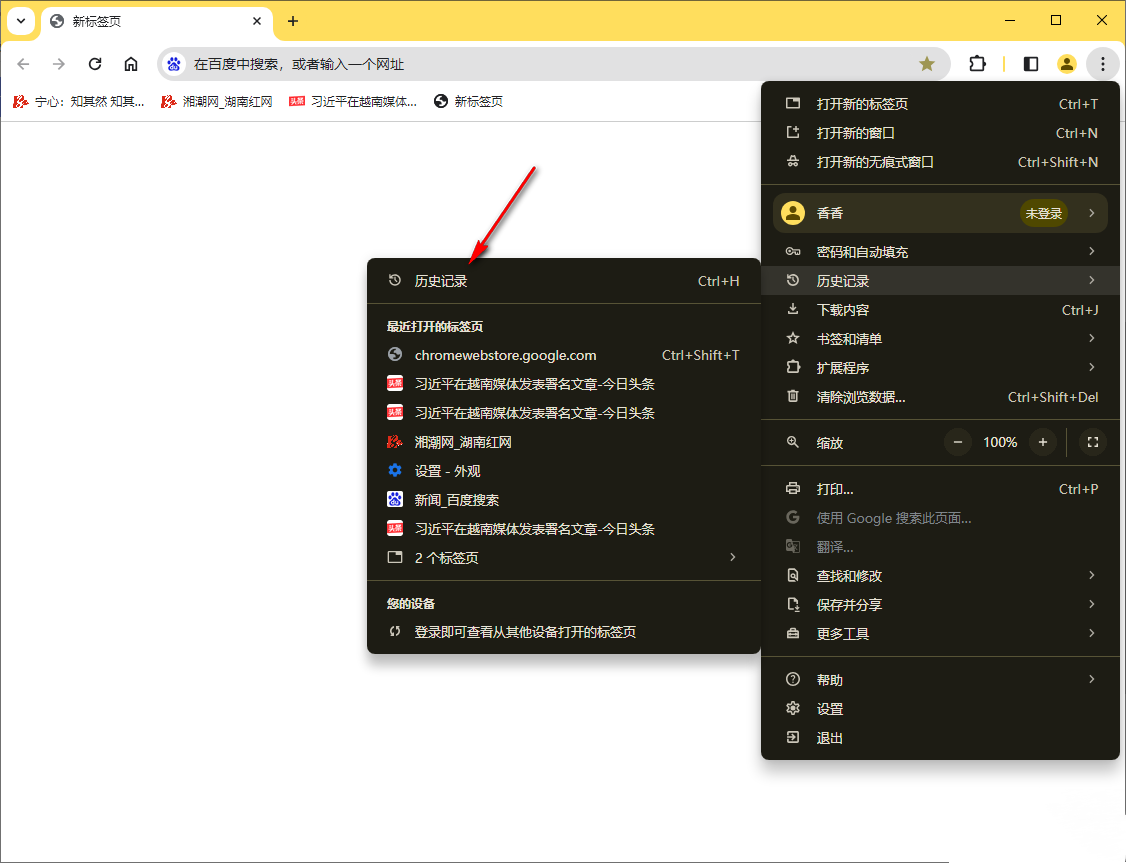Click the printer icon beside 打印
Screen dimensions: 1126x863
pyautogui.click(x=793, y=488)
